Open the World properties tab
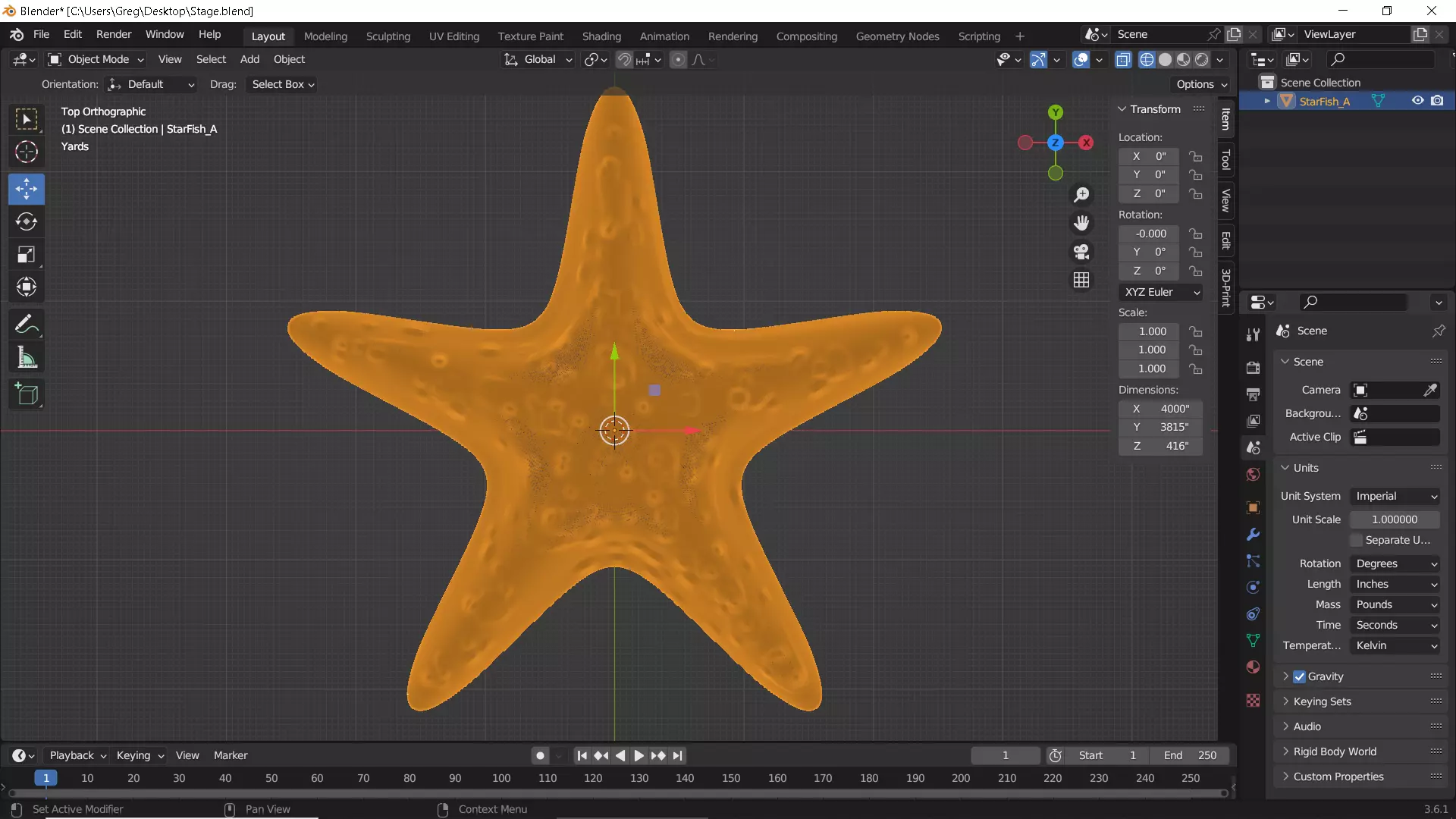Screen dimensions: 1456x819 pyautogui.click(x=1253, y=475)
